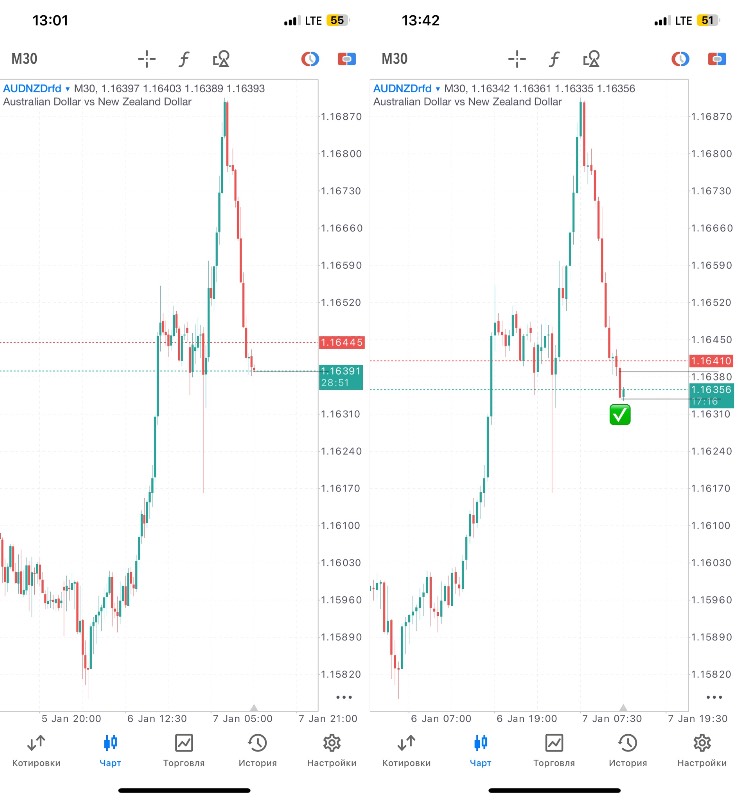The height and width of the screenshot is (800, 739).
Task: Tap green checkmark marker on right chart
Action: coord(620,414)
